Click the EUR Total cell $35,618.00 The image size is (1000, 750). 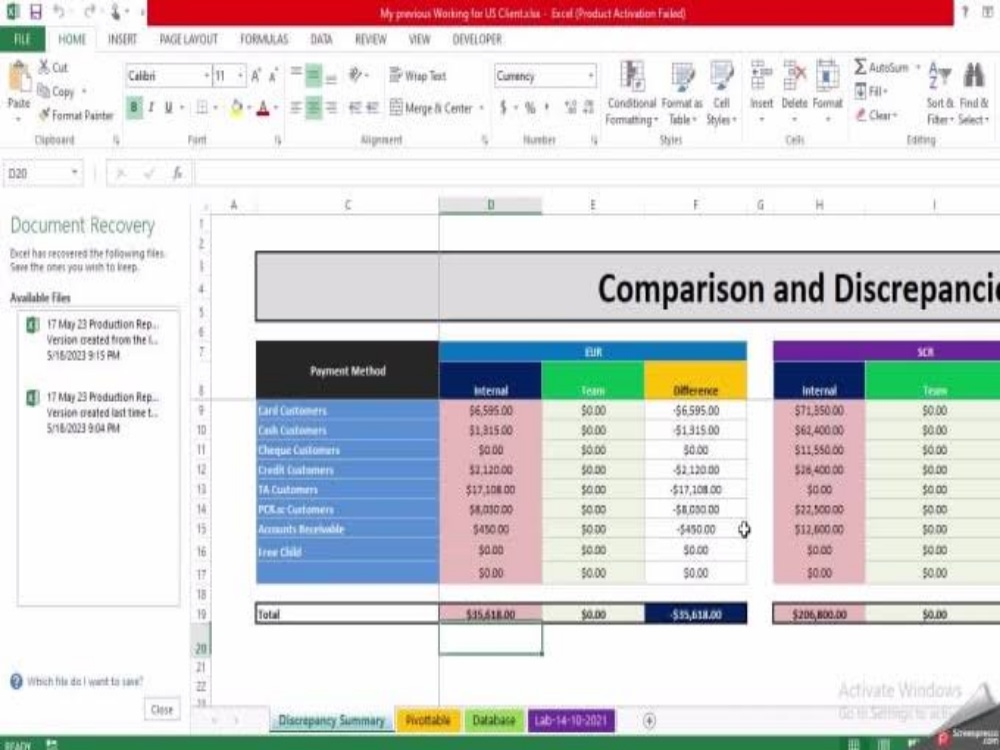[490, 615]
